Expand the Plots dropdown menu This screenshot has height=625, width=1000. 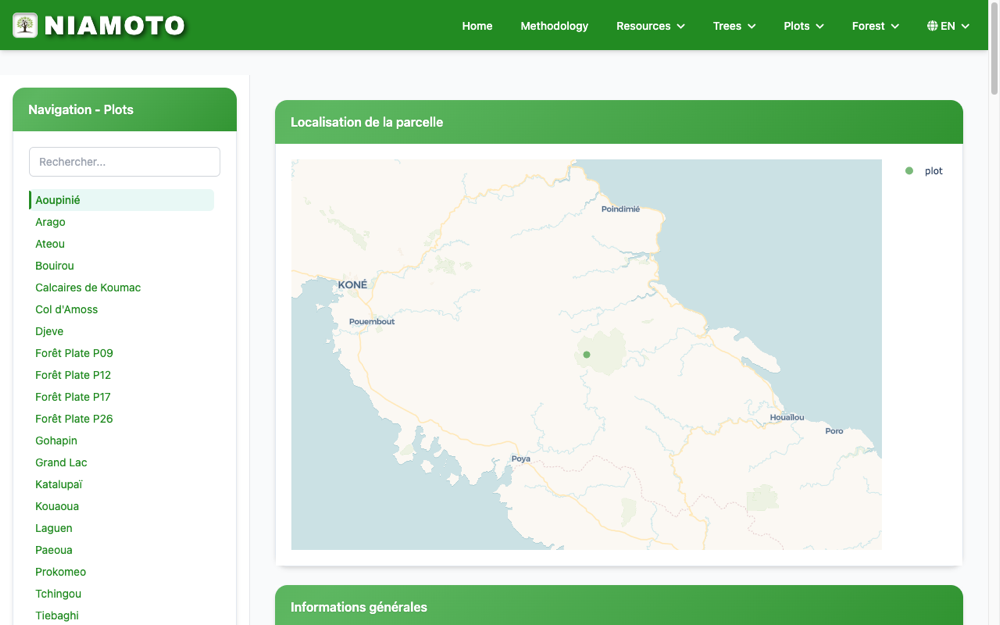point(804,26)
